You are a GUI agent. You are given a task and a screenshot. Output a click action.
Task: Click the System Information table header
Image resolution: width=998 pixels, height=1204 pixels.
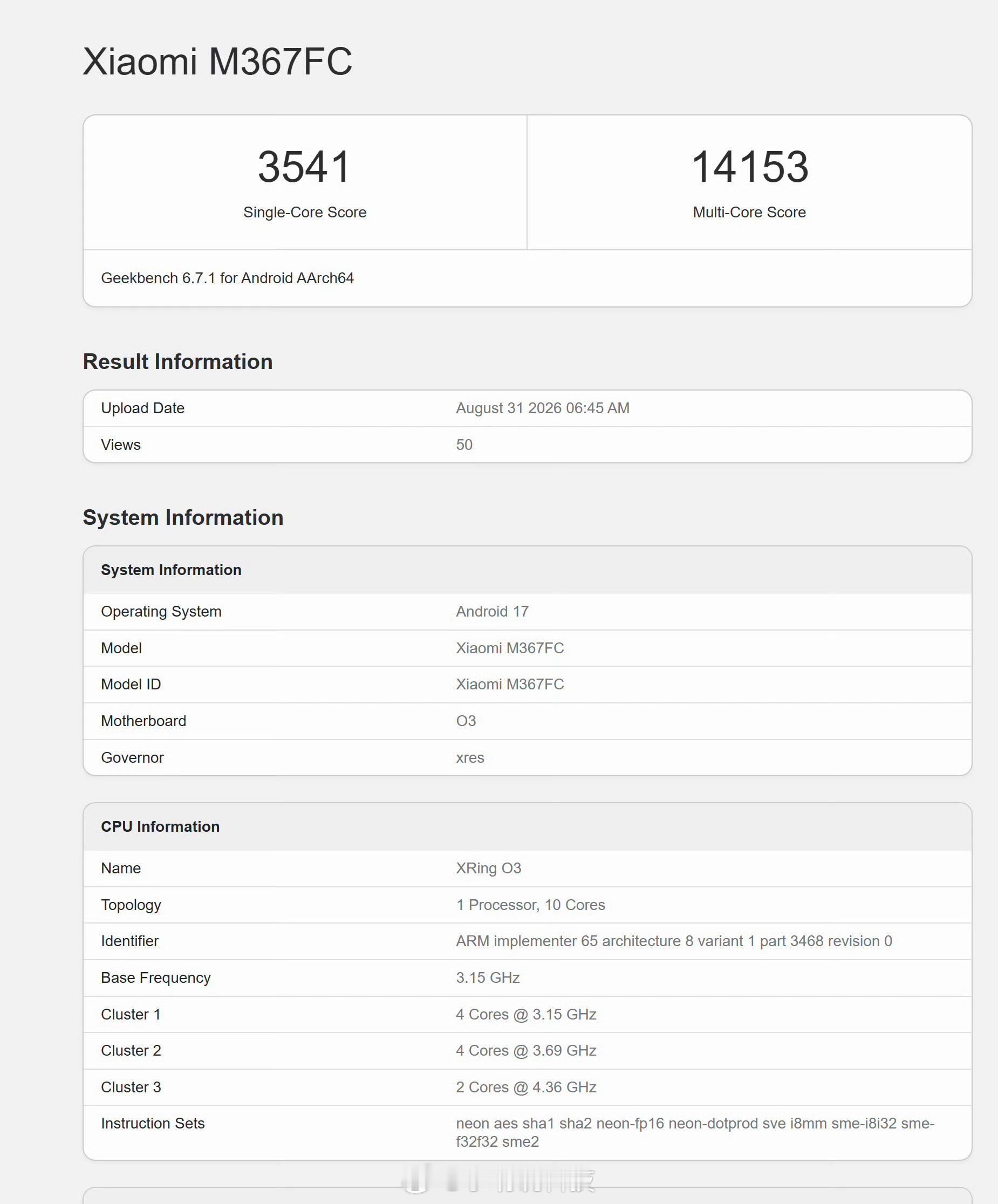(171, 570)
